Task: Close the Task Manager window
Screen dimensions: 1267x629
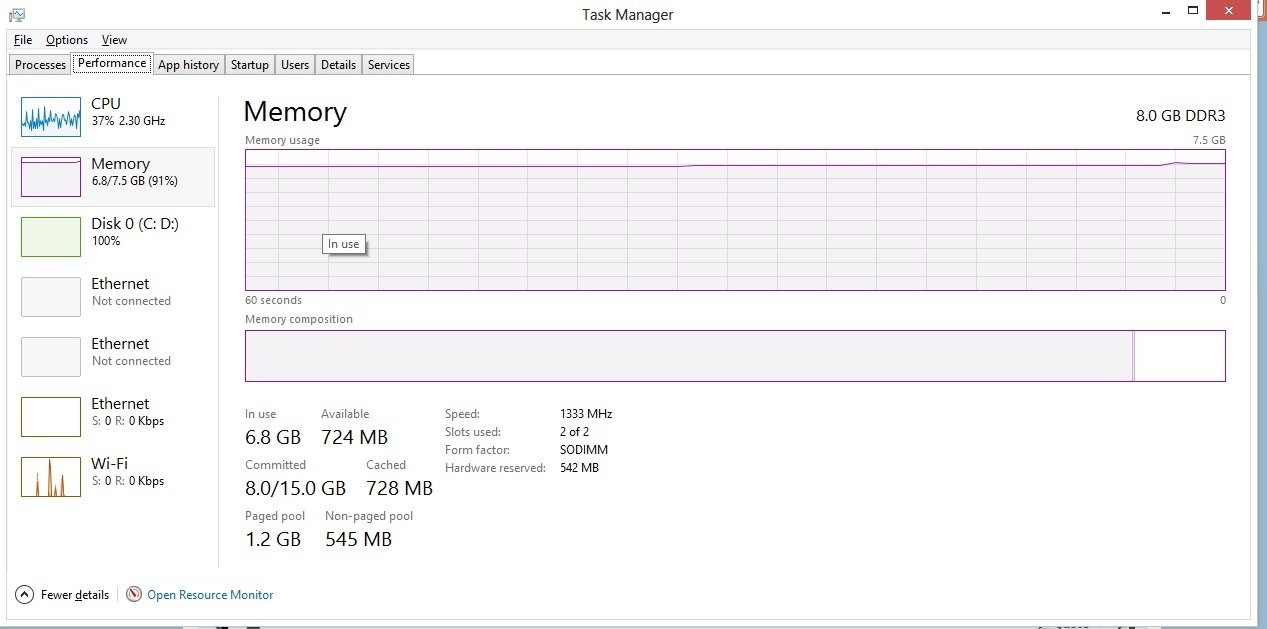Action: (x=1230, y=10)
